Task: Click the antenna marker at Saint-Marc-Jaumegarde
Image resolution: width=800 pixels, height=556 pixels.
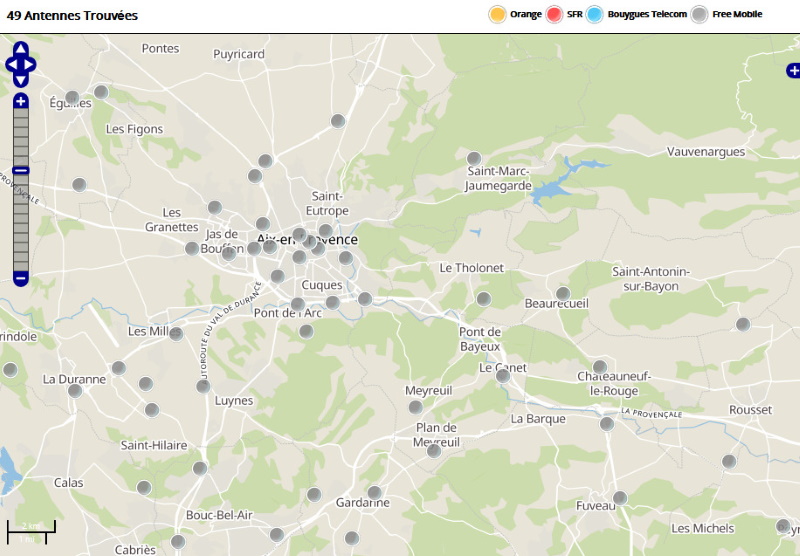Action: [x=474, y=158]
